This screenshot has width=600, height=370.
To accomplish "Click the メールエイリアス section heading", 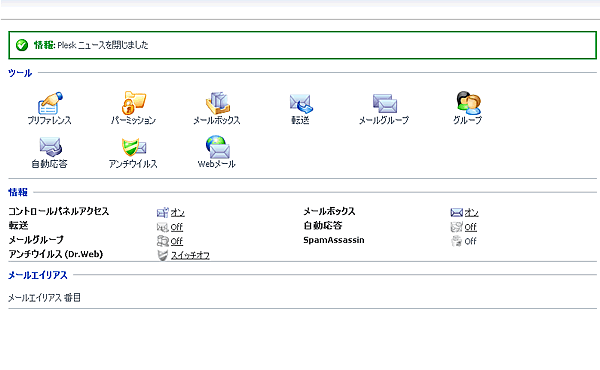I will click(x=38, y=275).
